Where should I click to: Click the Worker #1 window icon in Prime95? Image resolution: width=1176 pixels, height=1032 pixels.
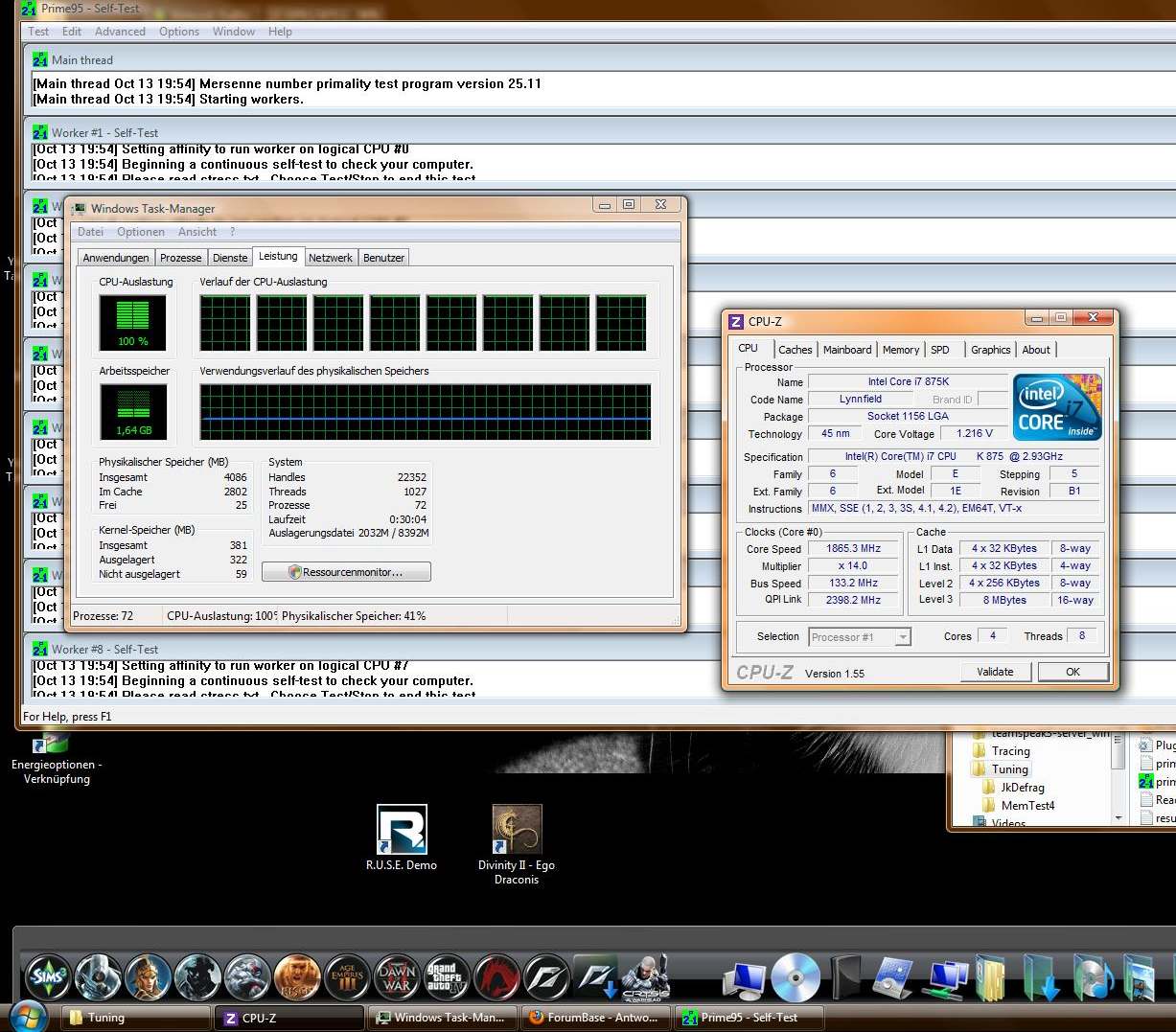39,132
